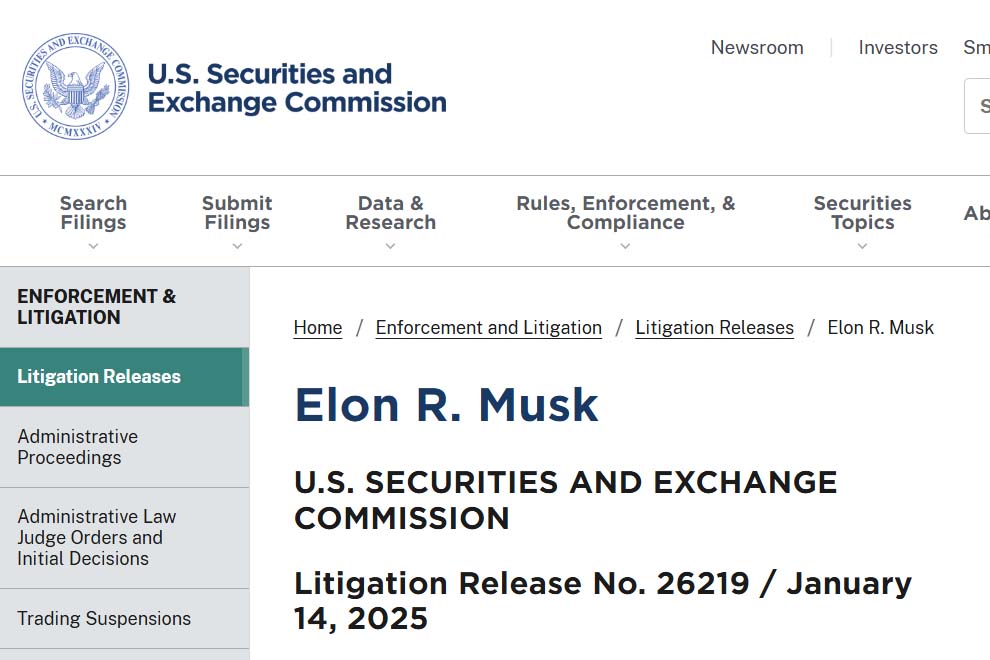The width and height of the screenshot is (990, 660).
Task: Expand the Search Filings menu
Action: pyautogui.click(x=93, y=213)
